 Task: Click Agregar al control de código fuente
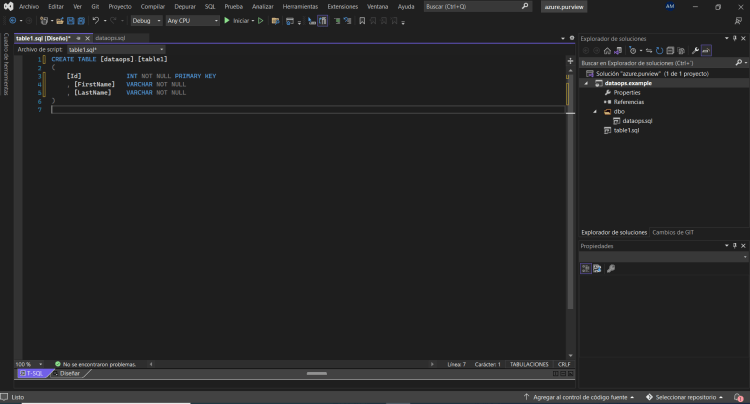point(580,397)
